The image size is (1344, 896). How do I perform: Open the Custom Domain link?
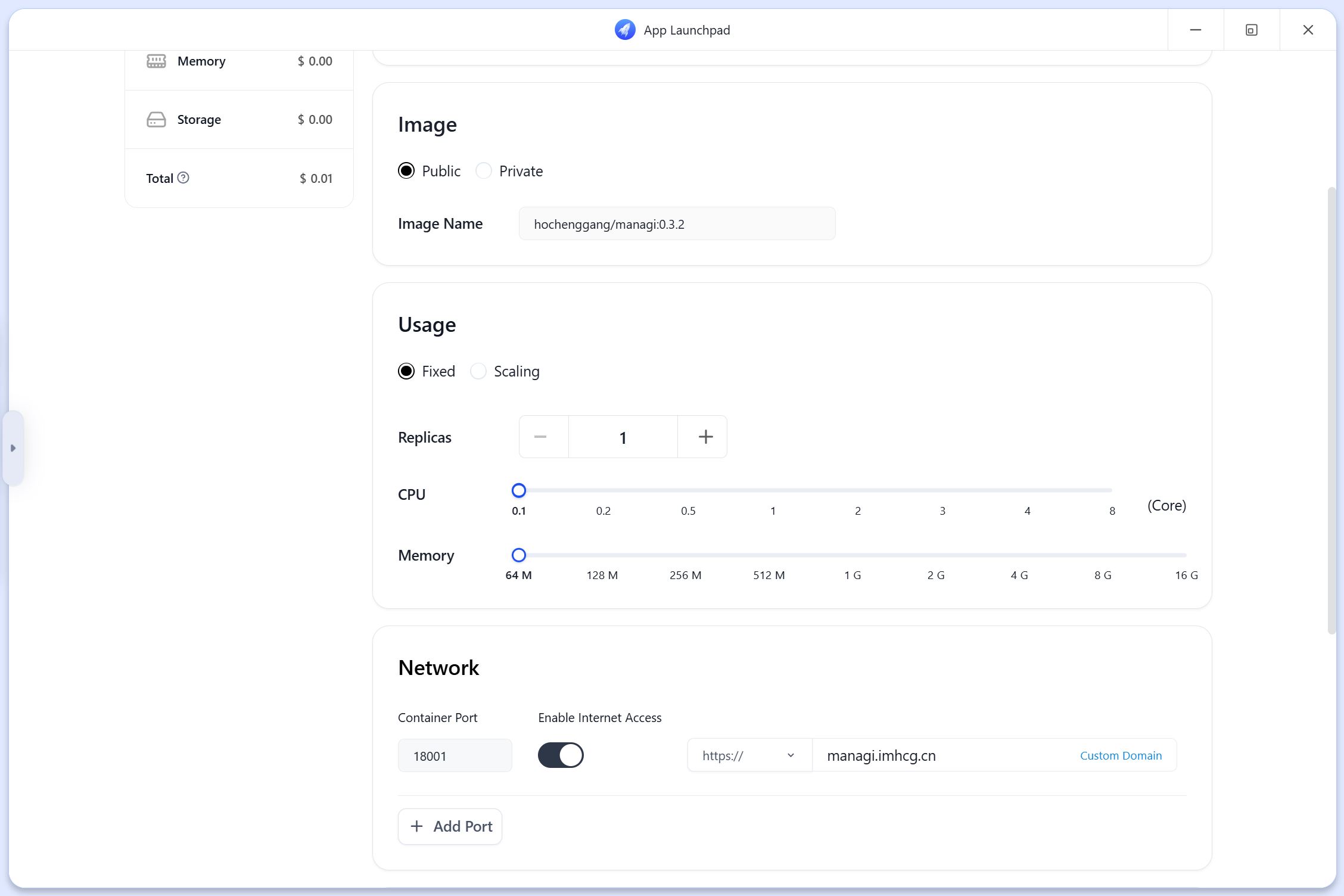tap(1121, 755)
